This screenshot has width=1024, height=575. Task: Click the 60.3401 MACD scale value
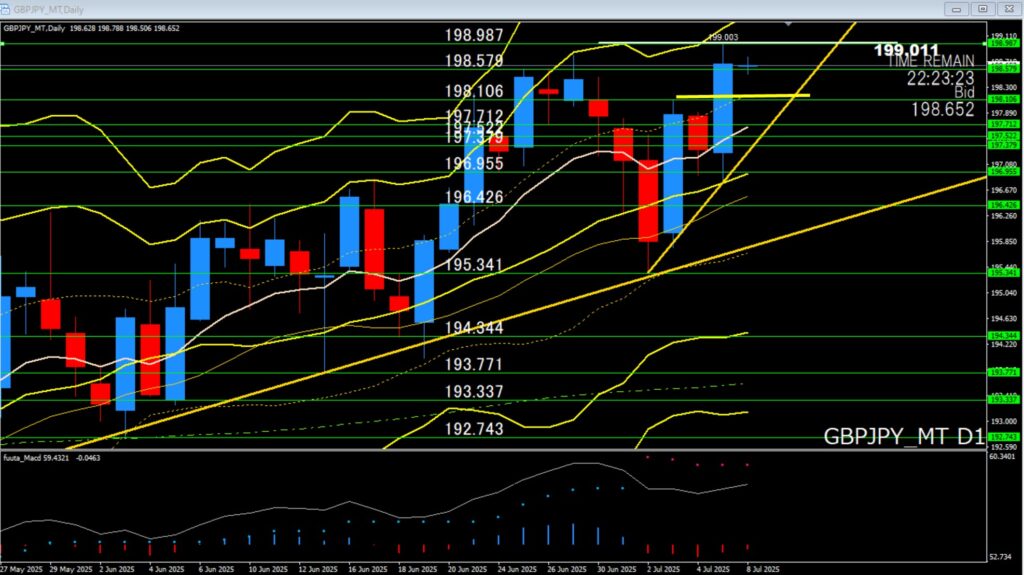[1004, 457]
